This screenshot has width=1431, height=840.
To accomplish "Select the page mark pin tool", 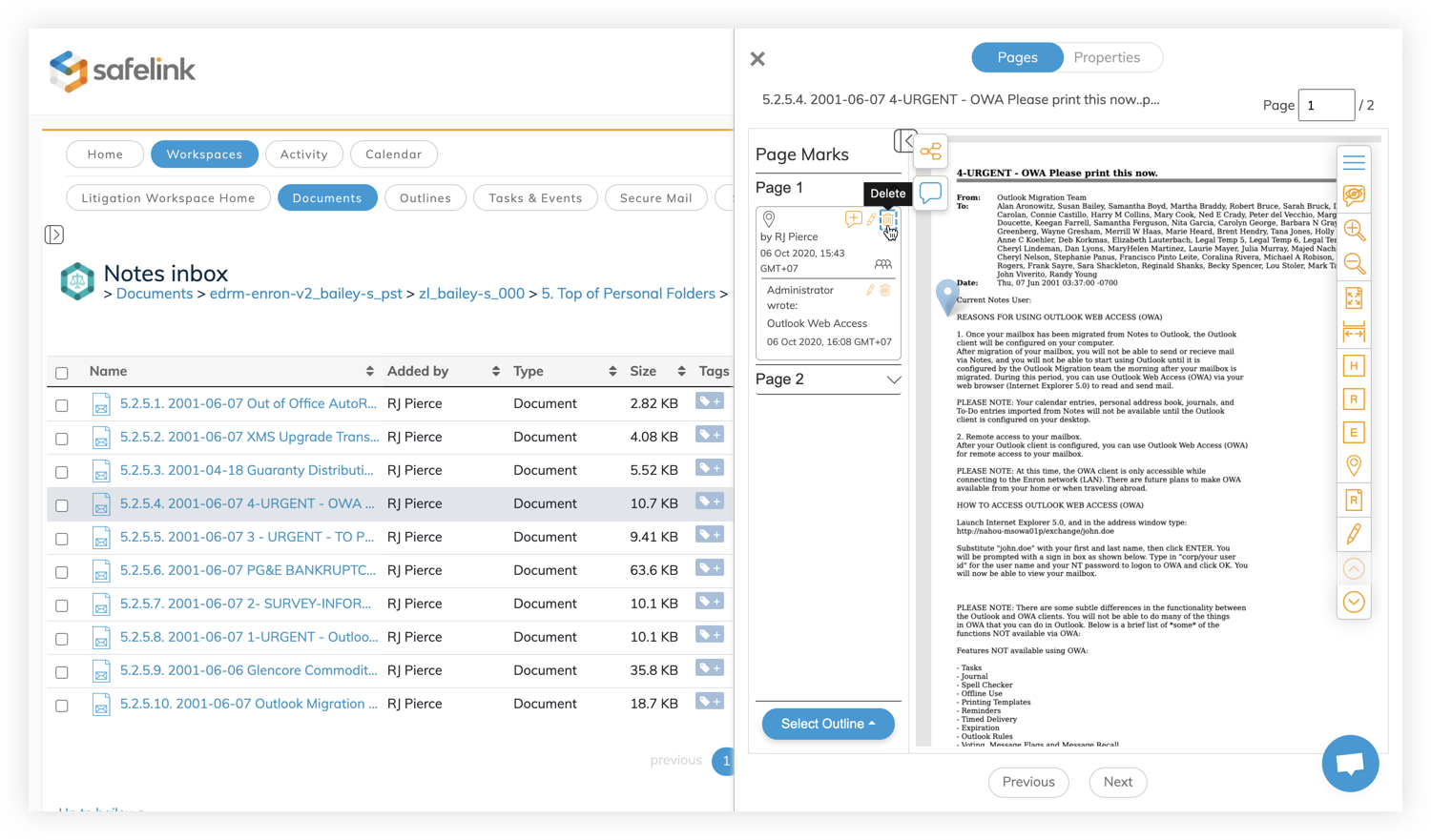I will coord(1354,466).
